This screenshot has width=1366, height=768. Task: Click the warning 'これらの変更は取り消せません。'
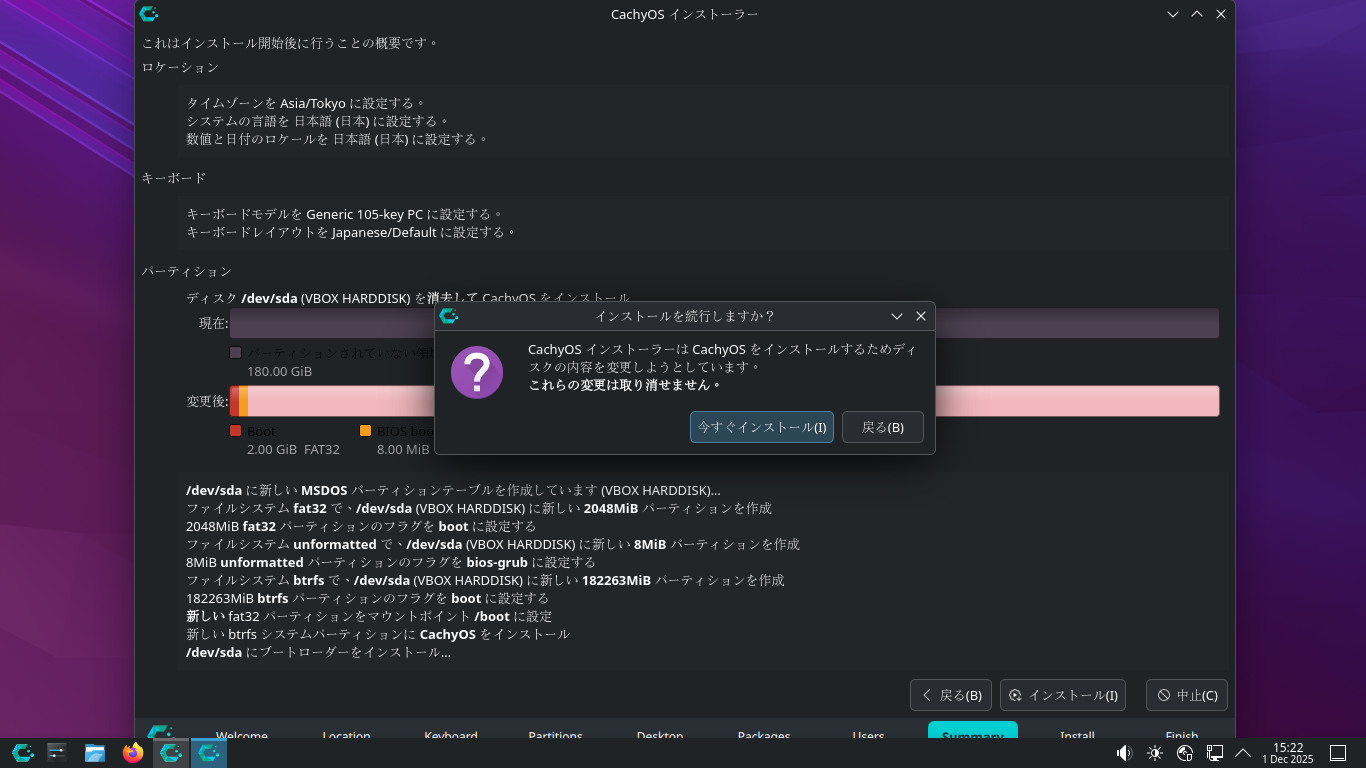tap(625, 385)
